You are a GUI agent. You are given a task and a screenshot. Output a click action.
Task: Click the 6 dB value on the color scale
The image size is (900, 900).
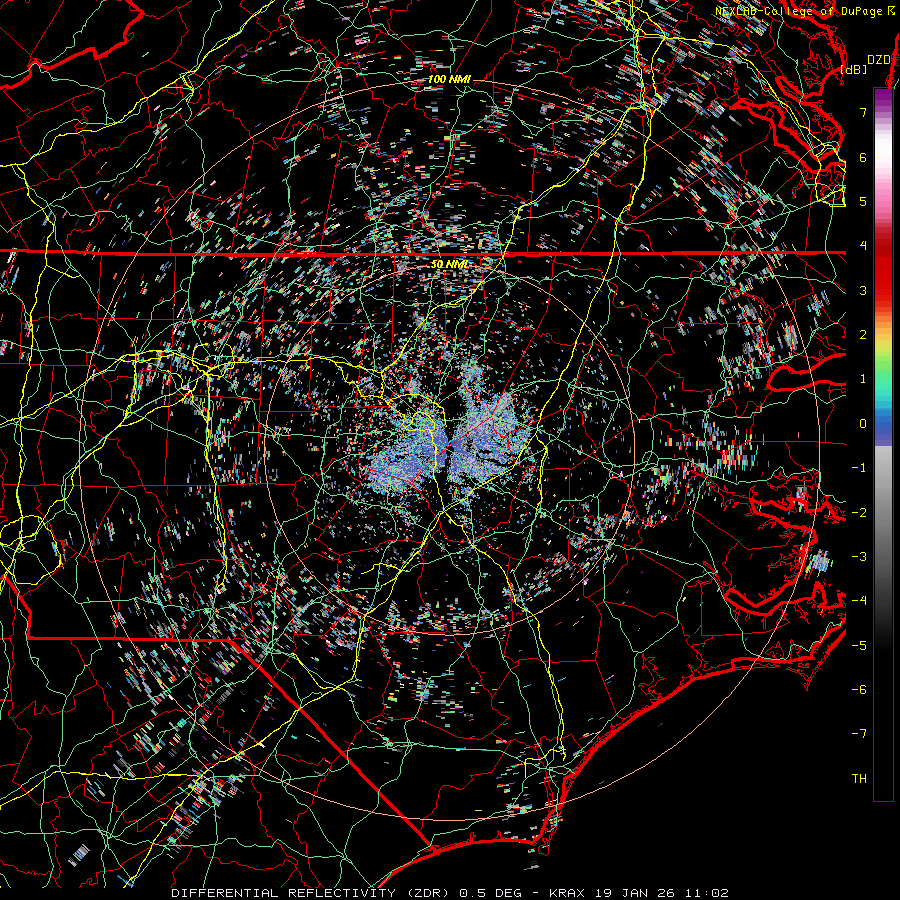coord(863,157)
